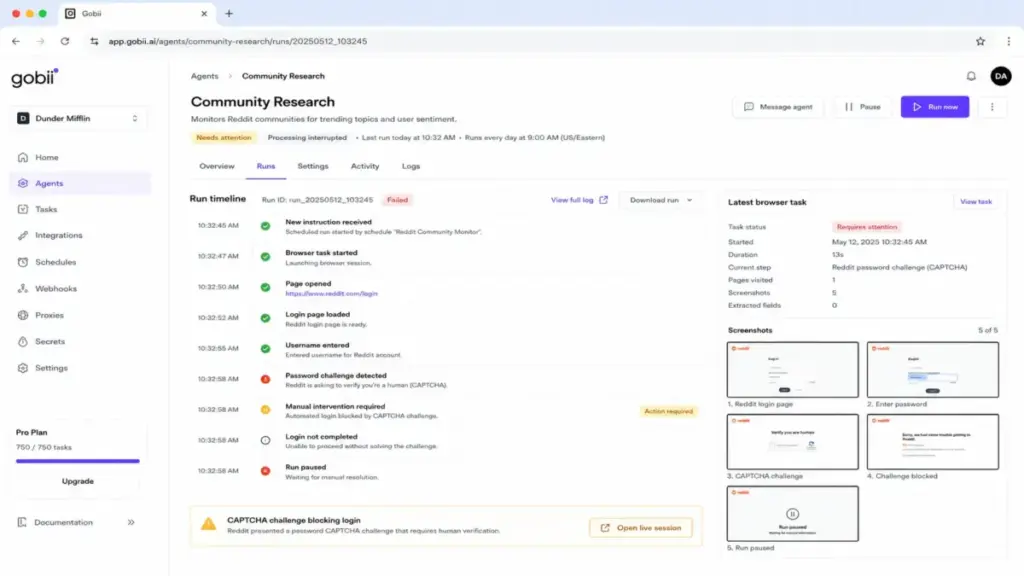Go back in browser history

[x=16, y=41]
